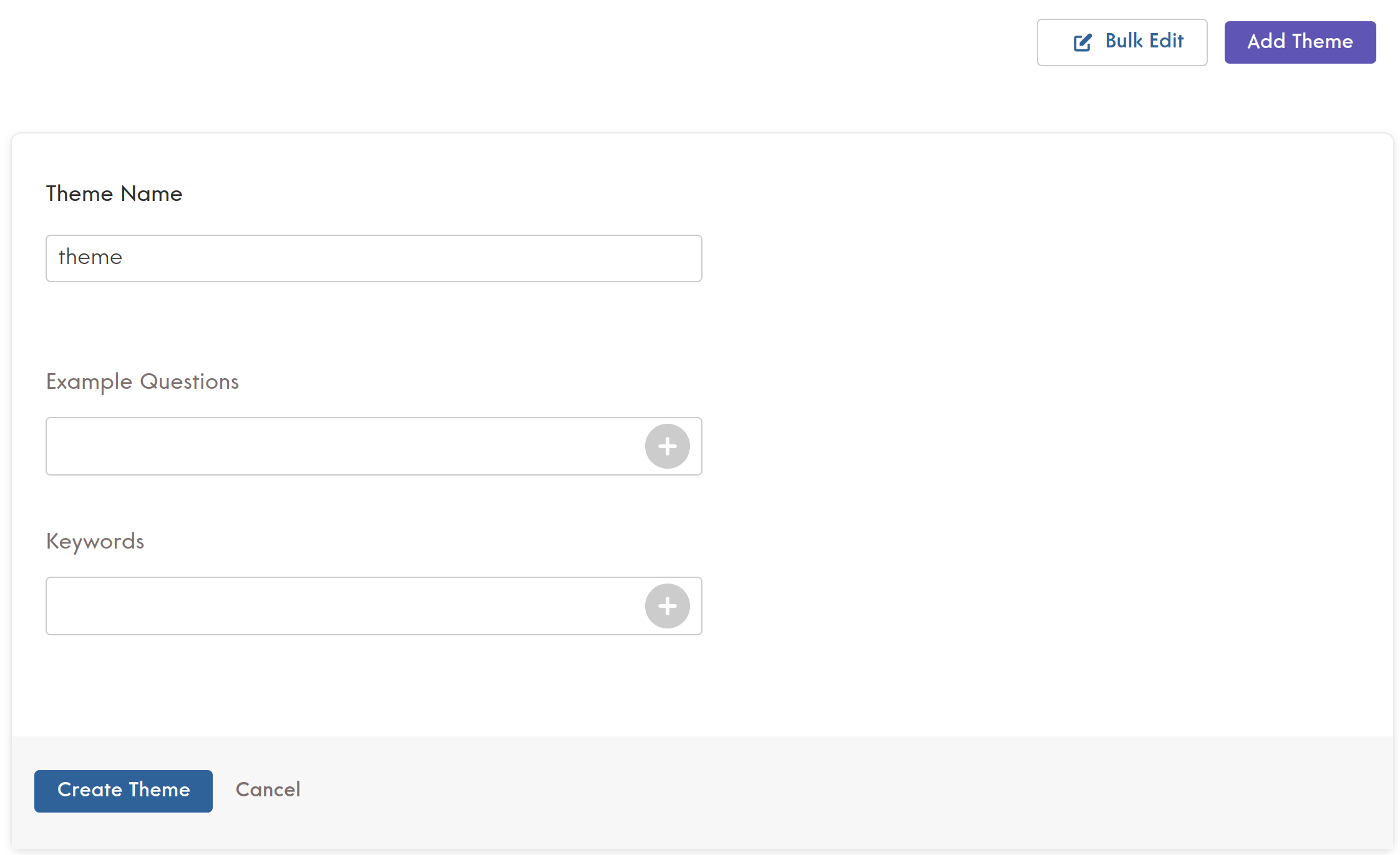Click the plus icon beside Example Questions
This screenshot has height=855, width=1400.
coord(668,446)
